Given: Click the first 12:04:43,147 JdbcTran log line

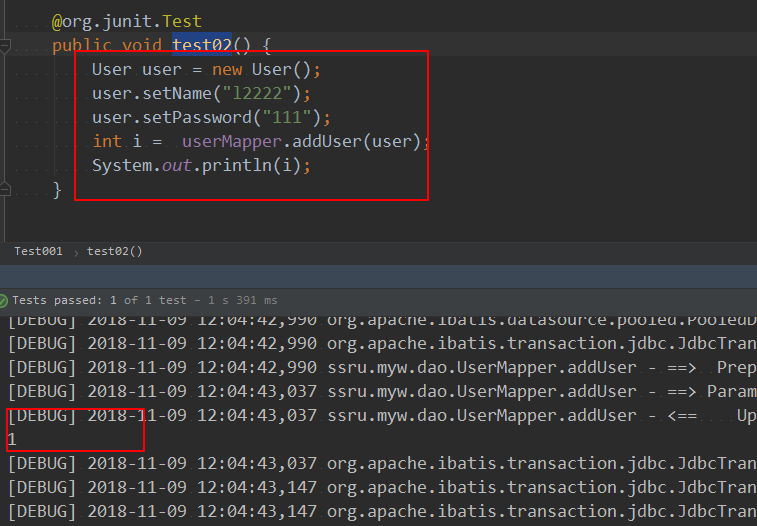Looking at the screenshot, I should pyautogui.click(x=382, y=487).
